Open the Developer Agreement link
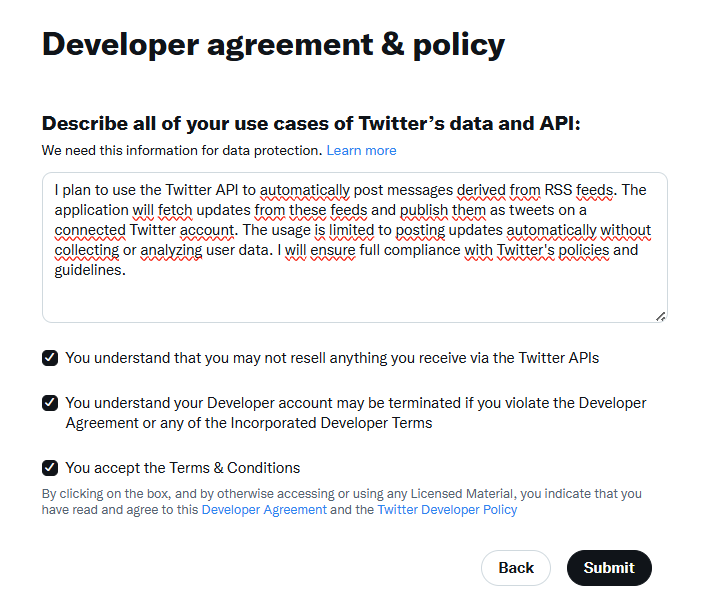This screenshot has width=710, height=611. click(x=264, y=510)
